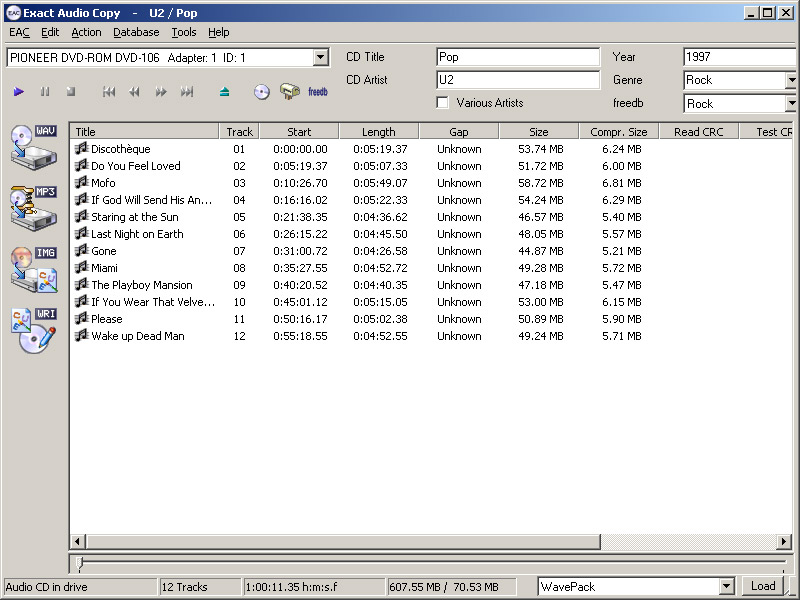Click the Pause button
The width and height of the screenshot is (800, 600).
tap(45, 92)
